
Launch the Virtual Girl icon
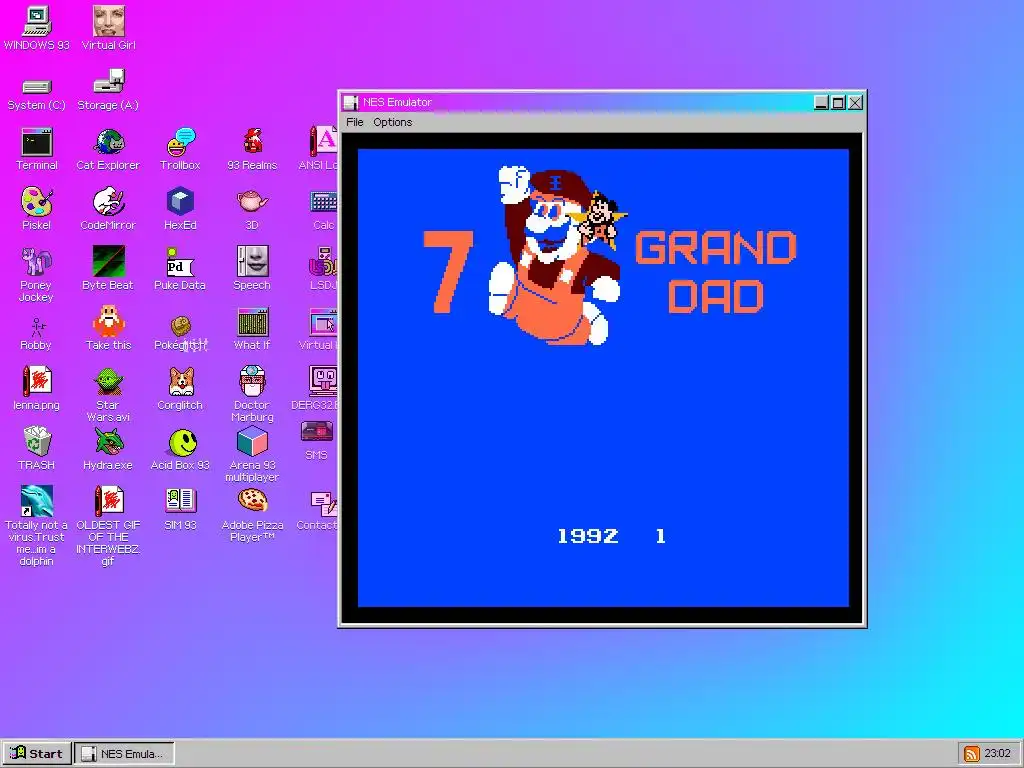point(108,22)
